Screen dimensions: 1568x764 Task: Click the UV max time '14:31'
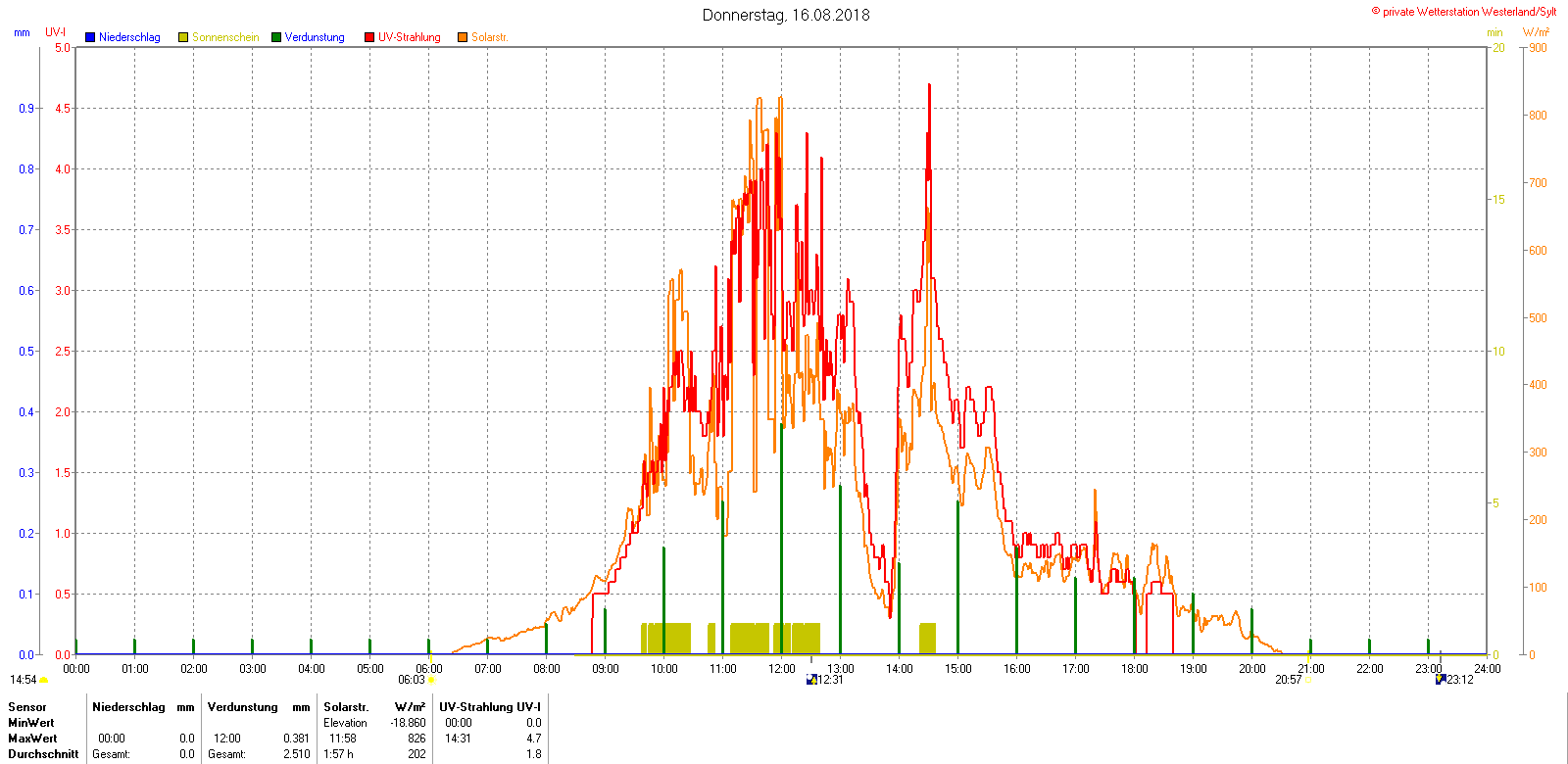click(459, 739)
